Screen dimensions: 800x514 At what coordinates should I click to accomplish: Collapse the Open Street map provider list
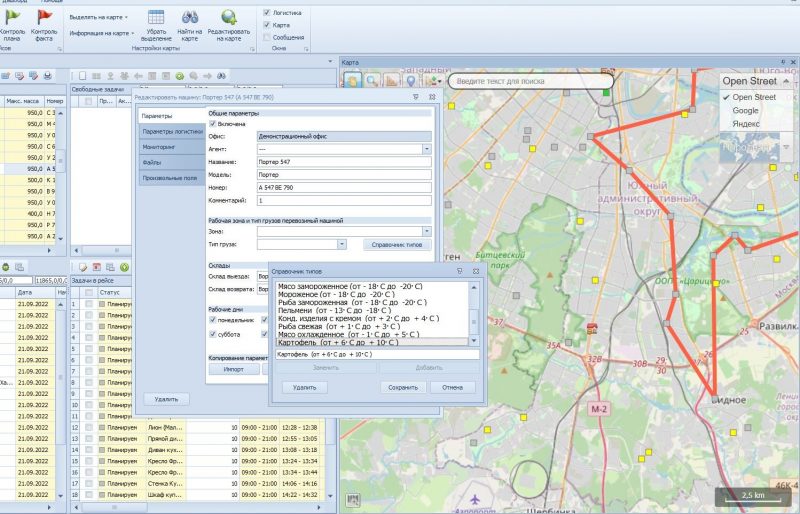tap(786, 81)
